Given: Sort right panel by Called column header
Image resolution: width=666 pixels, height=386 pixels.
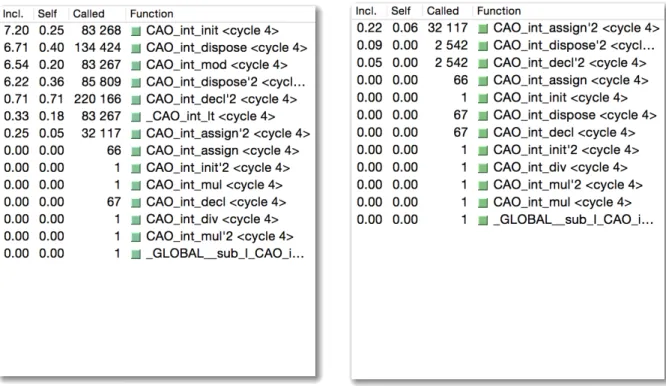Looking at the screenshot, I should coord(443,11).
